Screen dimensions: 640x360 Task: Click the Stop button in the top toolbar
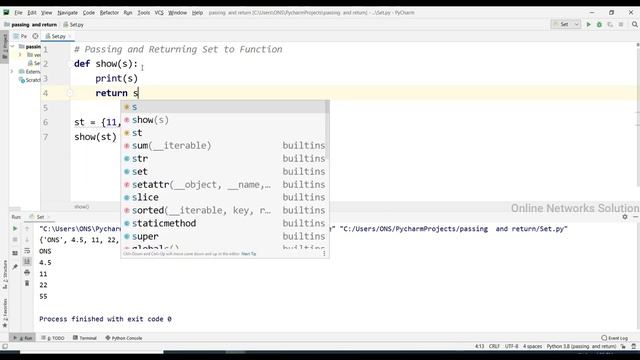[621, 24]
